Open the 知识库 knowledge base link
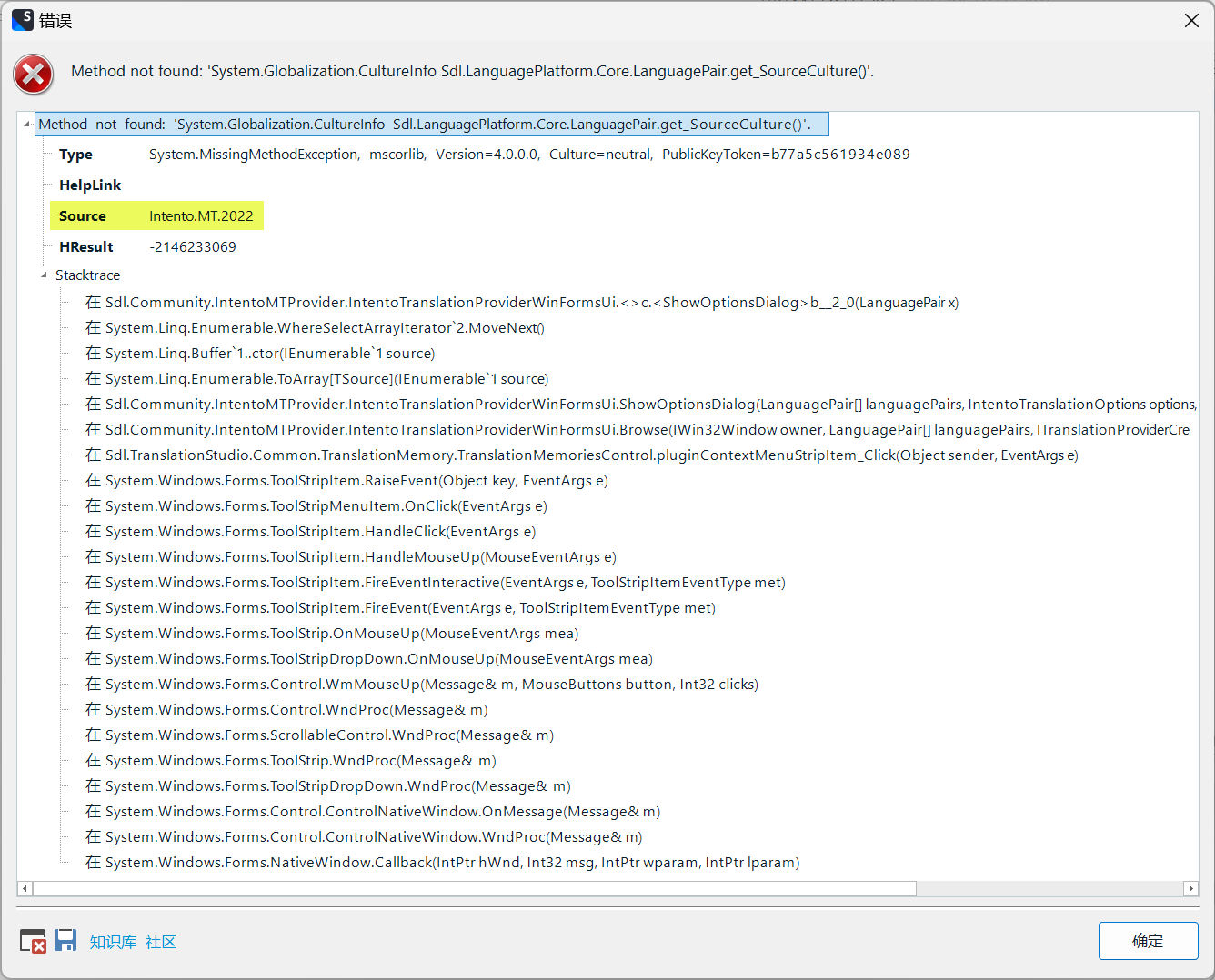Screen dimensions: 1215x980 pyautogui.click(x=113, y=942)
